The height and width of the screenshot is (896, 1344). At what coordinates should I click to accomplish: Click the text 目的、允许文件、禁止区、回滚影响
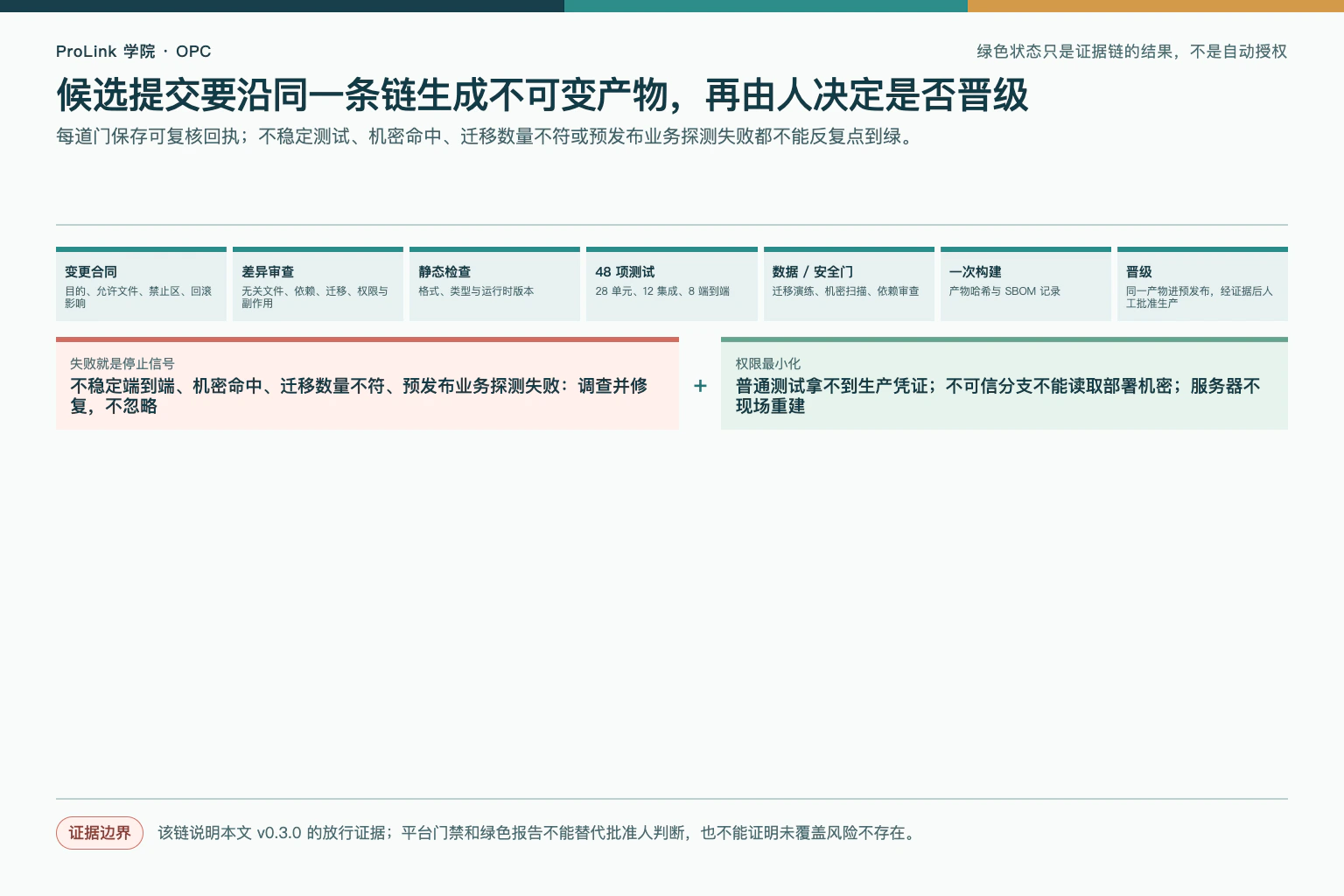click(138, 297)
